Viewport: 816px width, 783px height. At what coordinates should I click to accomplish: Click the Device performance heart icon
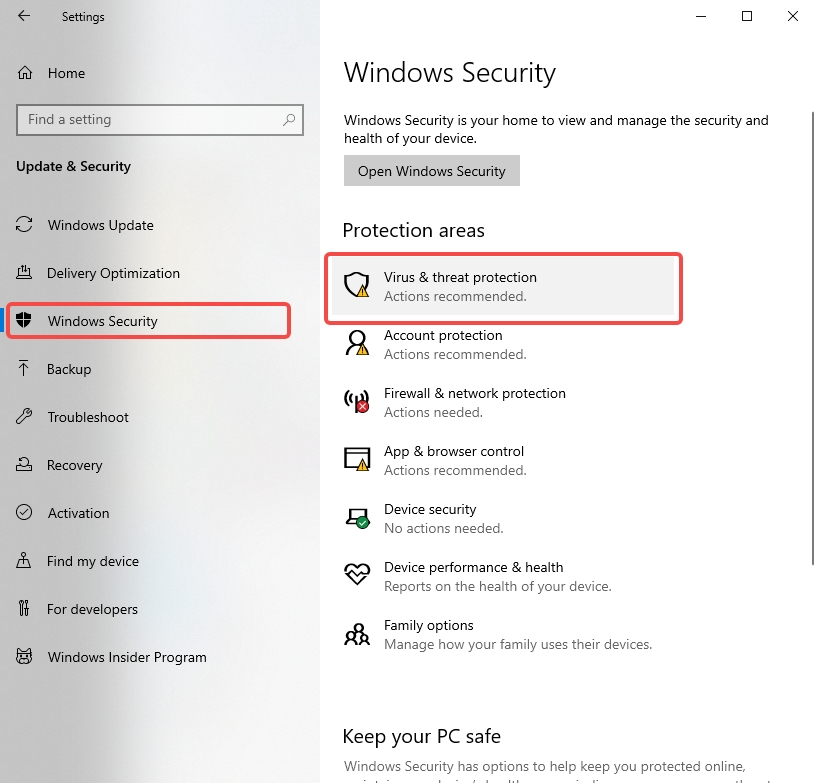(x=357, y=575)
